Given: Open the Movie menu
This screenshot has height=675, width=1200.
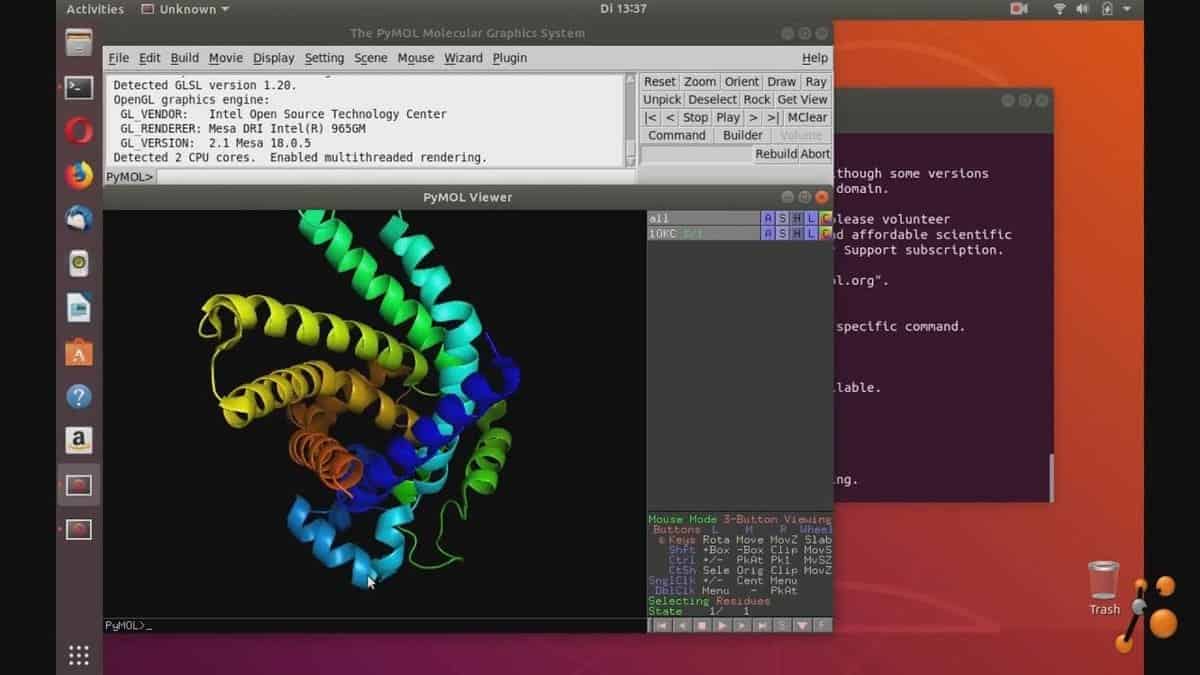Looking at the screenshot, I should 226,58.
